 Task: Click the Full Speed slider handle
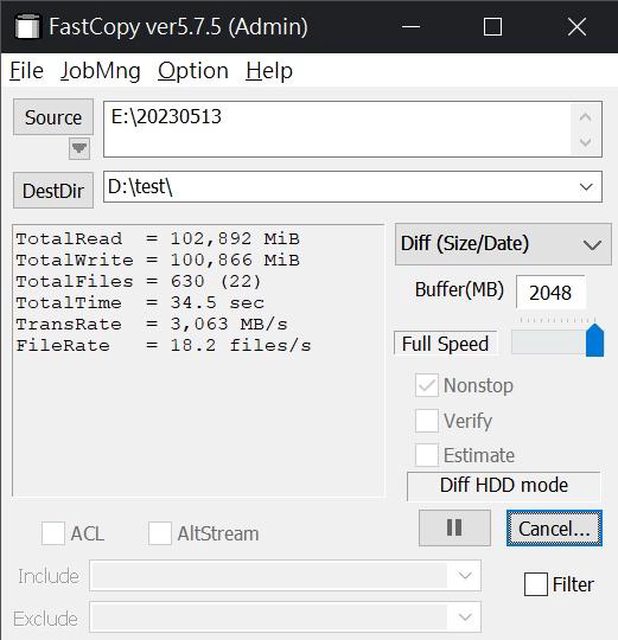point(594,339)
